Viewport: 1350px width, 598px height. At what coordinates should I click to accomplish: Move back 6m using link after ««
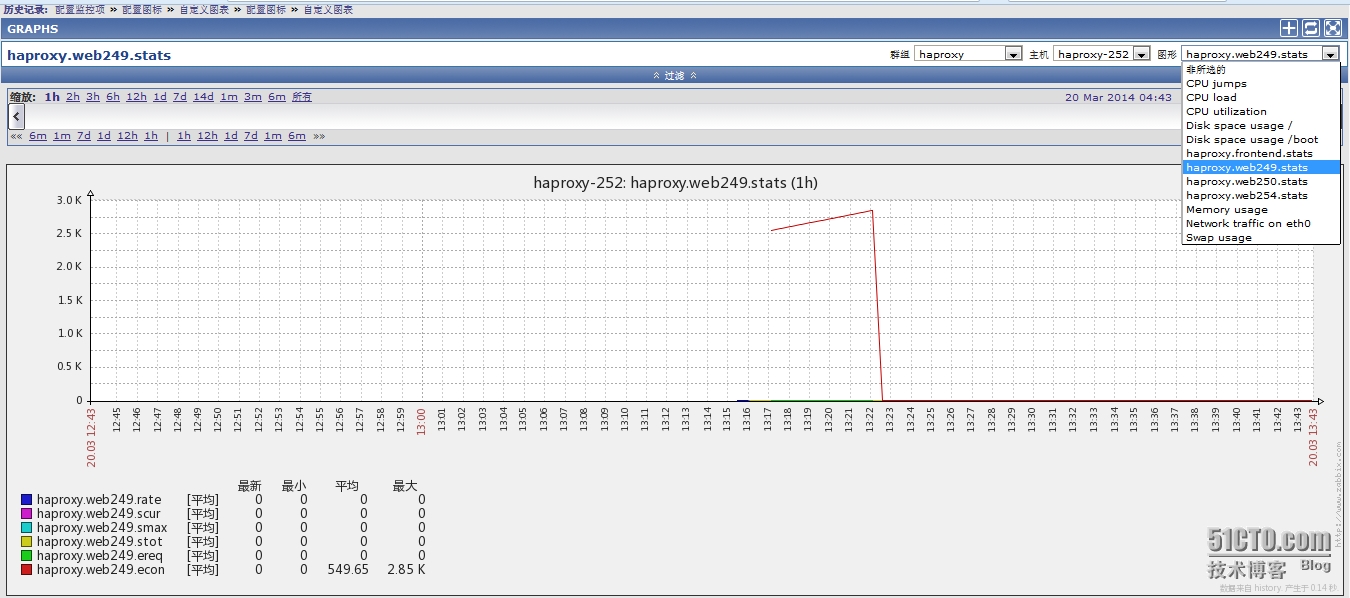pyautogui.click(x=38, y=136)
